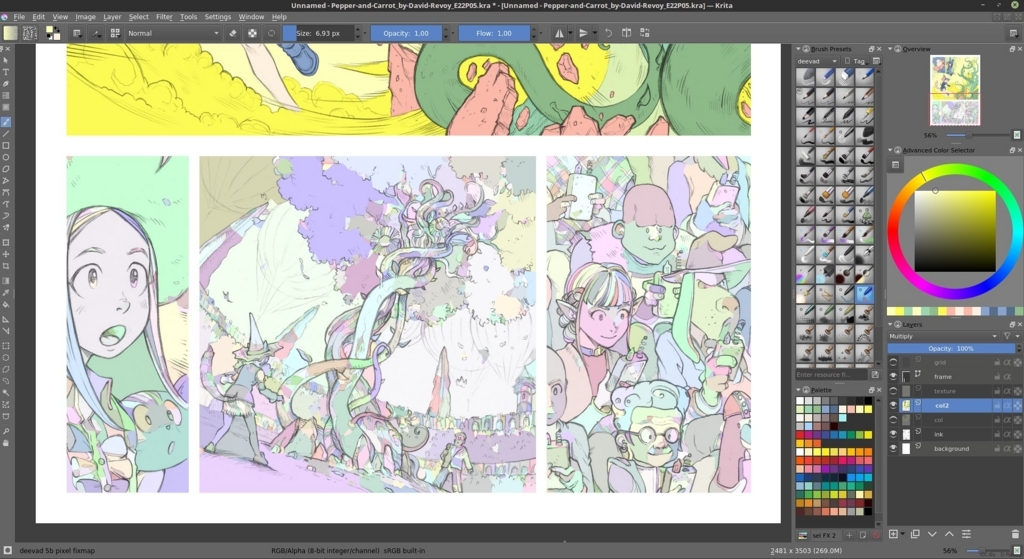Select the Text tool in toolbox
This screenshot has height=559, width=1024.
point(6,72)
